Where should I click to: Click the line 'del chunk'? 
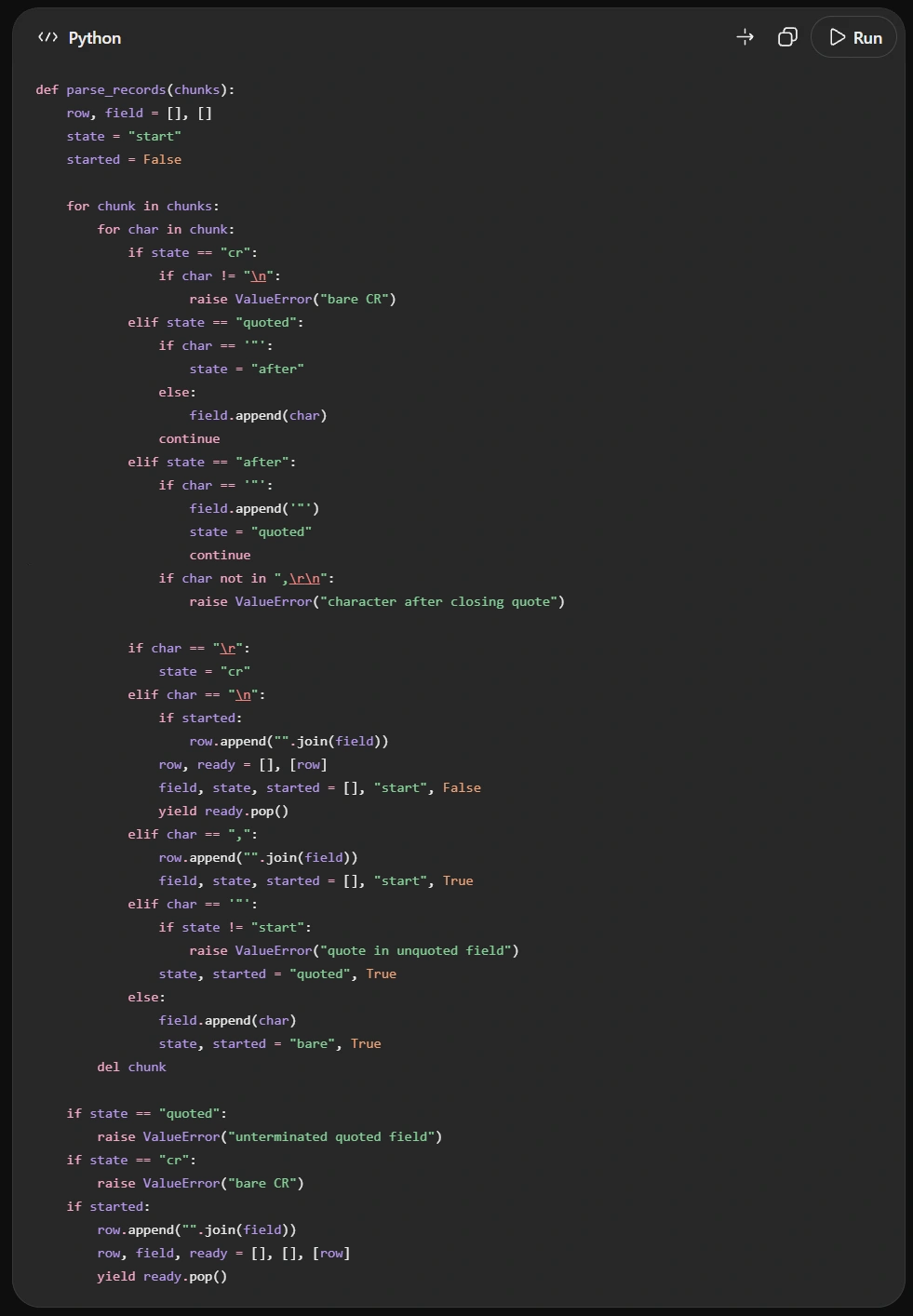(x=131, y=1067)
